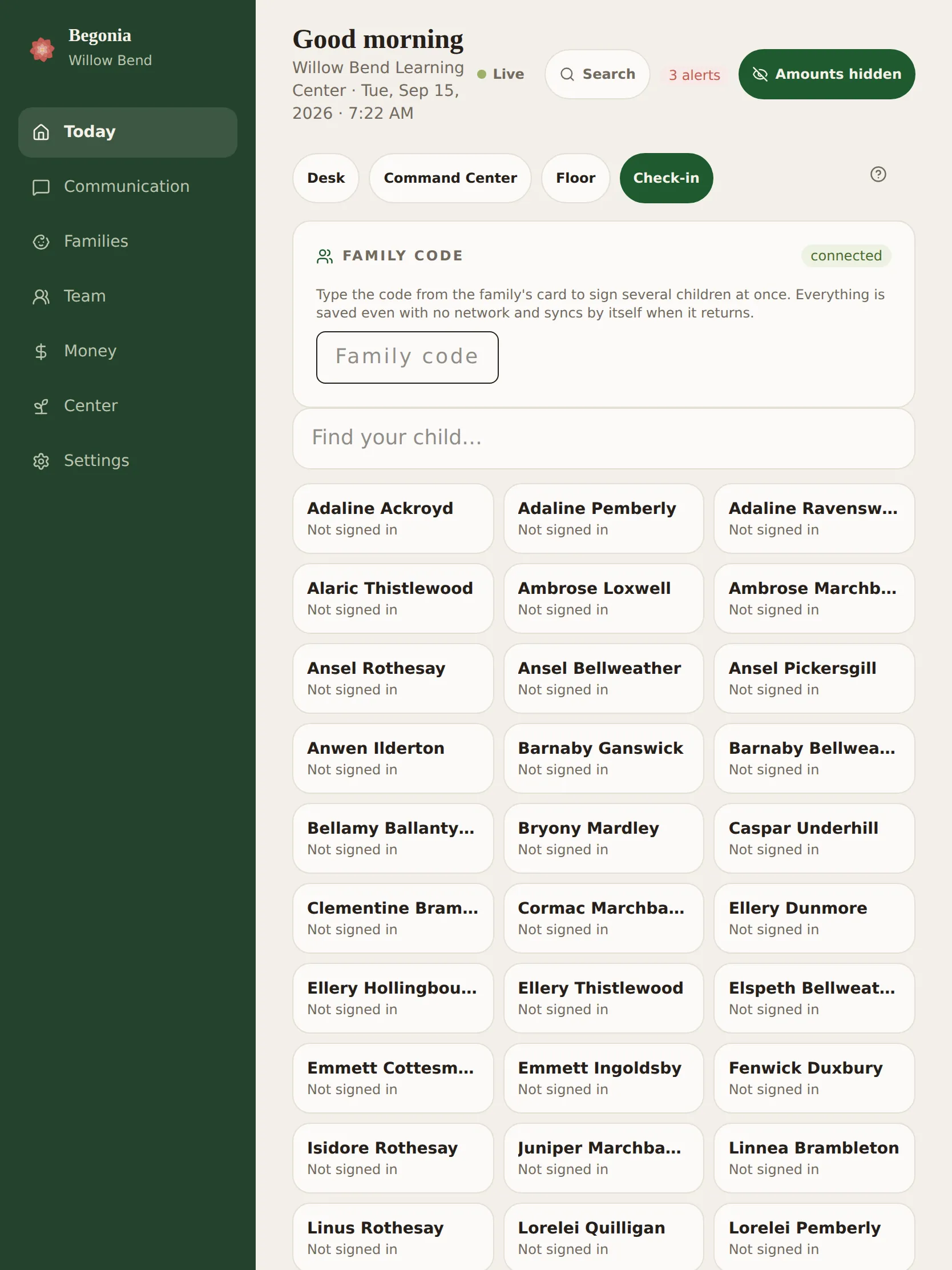952x1270 pixels.
Task: Switch to the Command Center tab
Action: point(450,178)
